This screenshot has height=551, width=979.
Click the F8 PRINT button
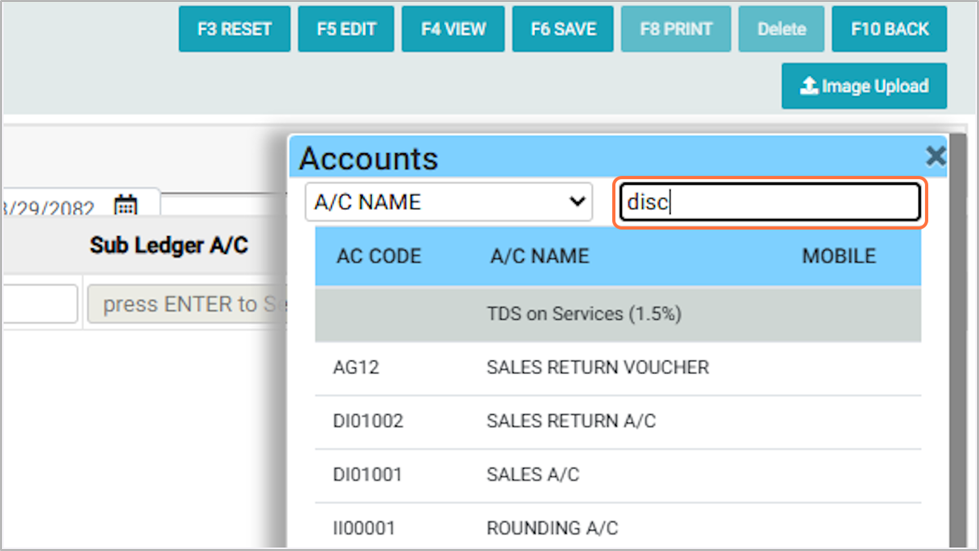pyautogui.click(x=675, y=29)
